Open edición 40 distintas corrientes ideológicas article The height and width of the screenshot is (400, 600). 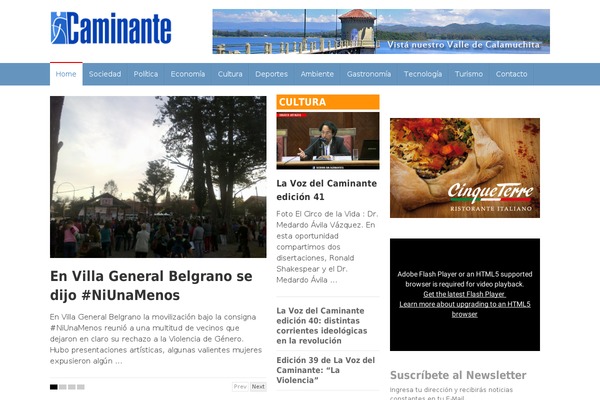(322, 325)
